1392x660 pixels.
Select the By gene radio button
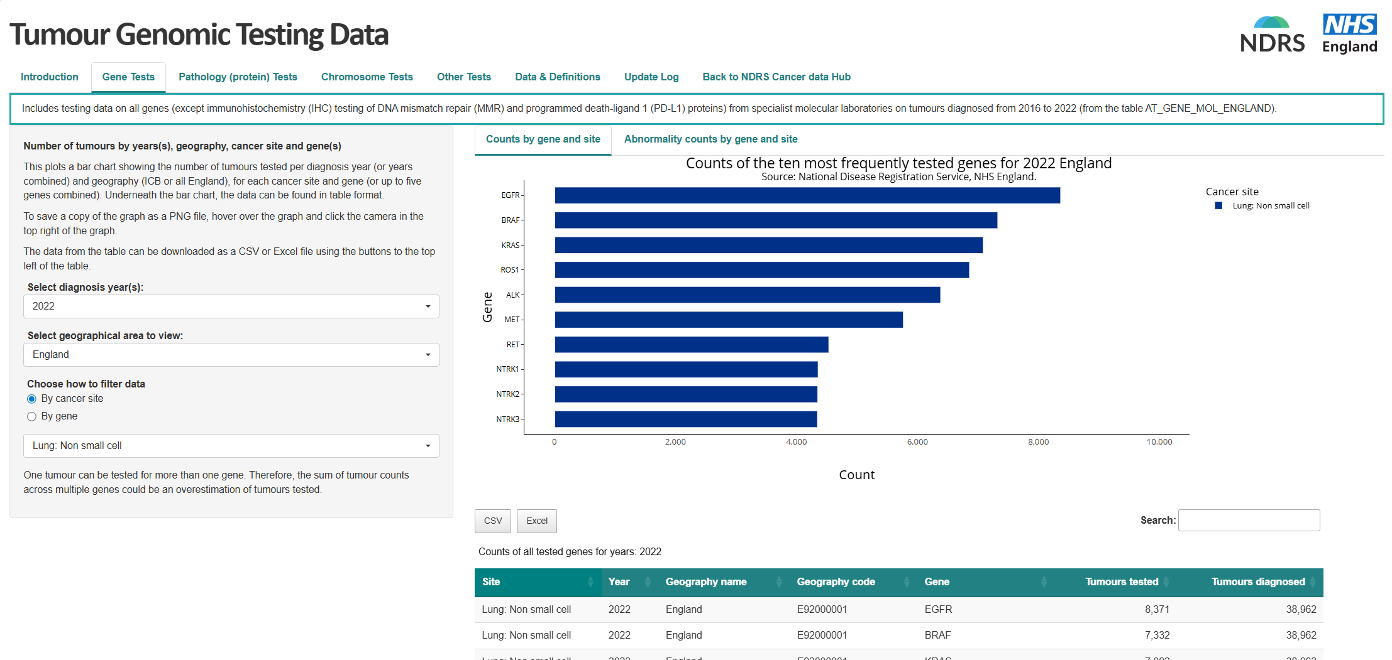coord(32,416)
